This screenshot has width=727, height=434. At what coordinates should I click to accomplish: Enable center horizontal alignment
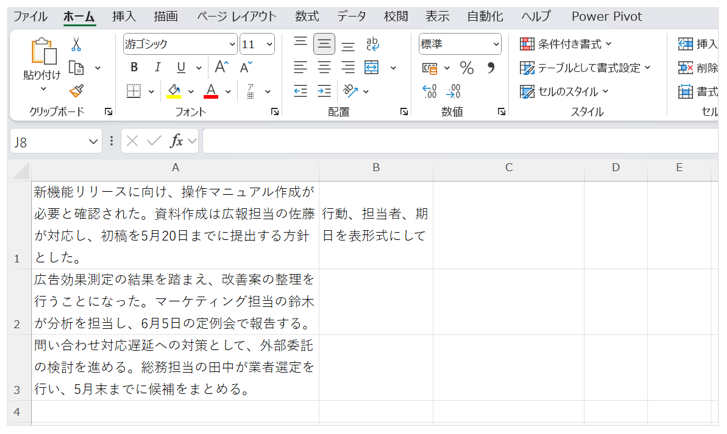324,67
